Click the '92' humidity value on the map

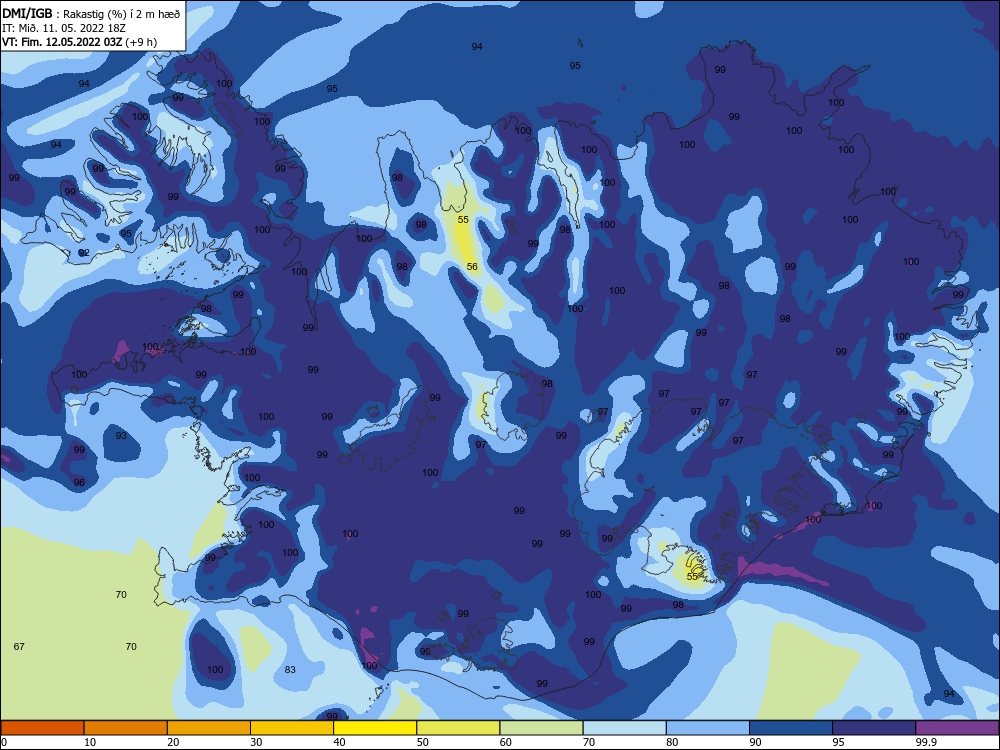[x=84, y=253]
